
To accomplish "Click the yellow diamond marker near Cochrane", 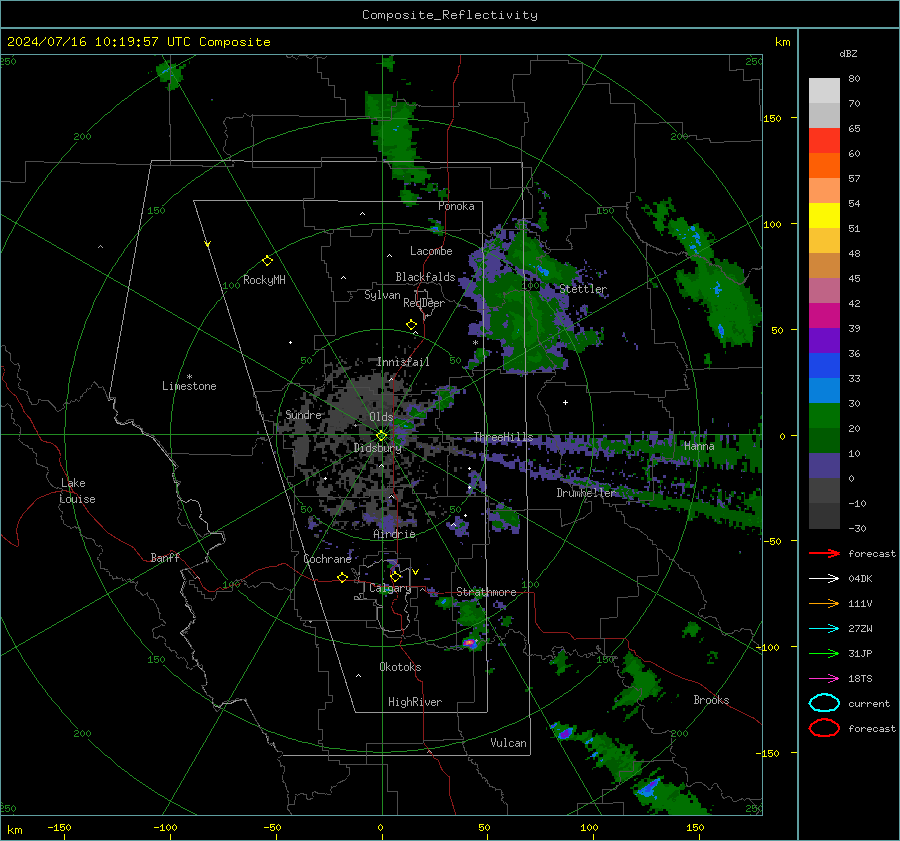I will click(342, 577).
